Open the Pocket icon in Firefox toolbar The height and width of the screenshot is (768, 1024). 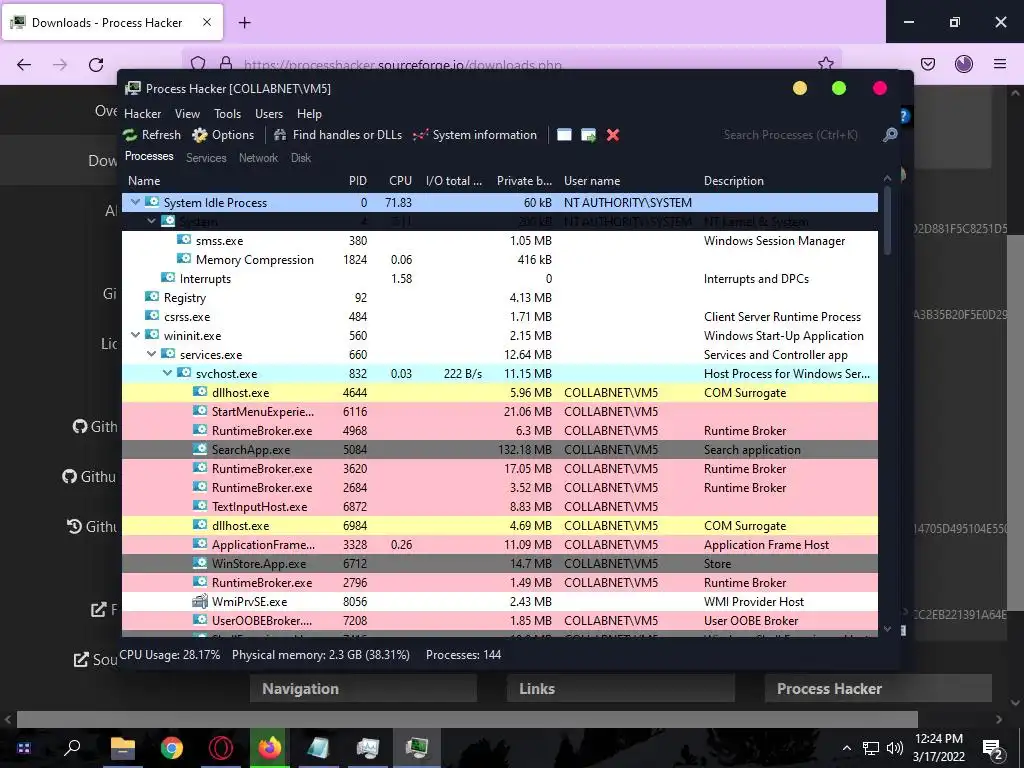(x=927, y=64)
